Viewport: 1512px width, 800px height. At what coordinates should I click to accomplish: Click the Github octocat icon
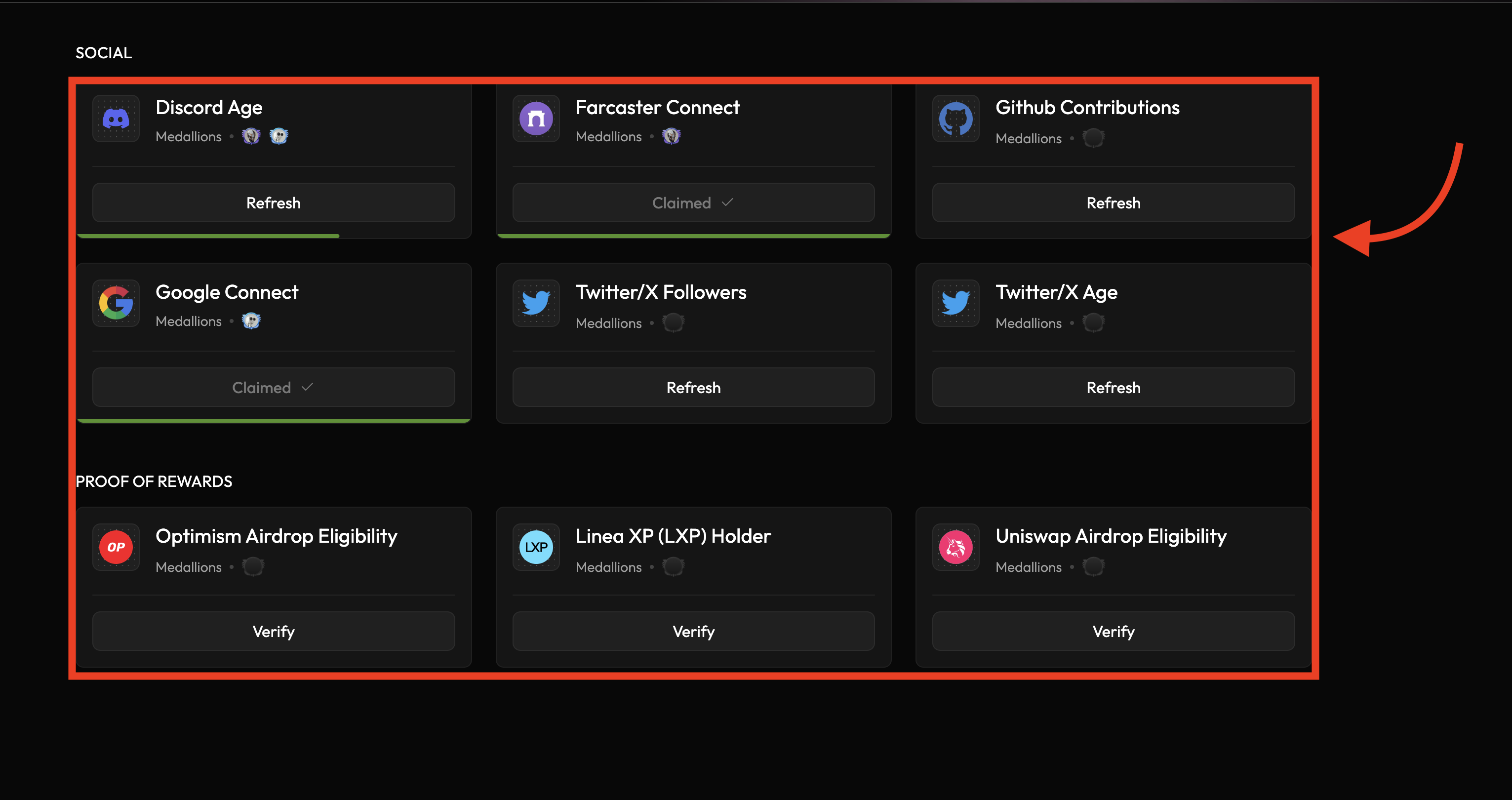pyautogui.click(x=955, y=119)
